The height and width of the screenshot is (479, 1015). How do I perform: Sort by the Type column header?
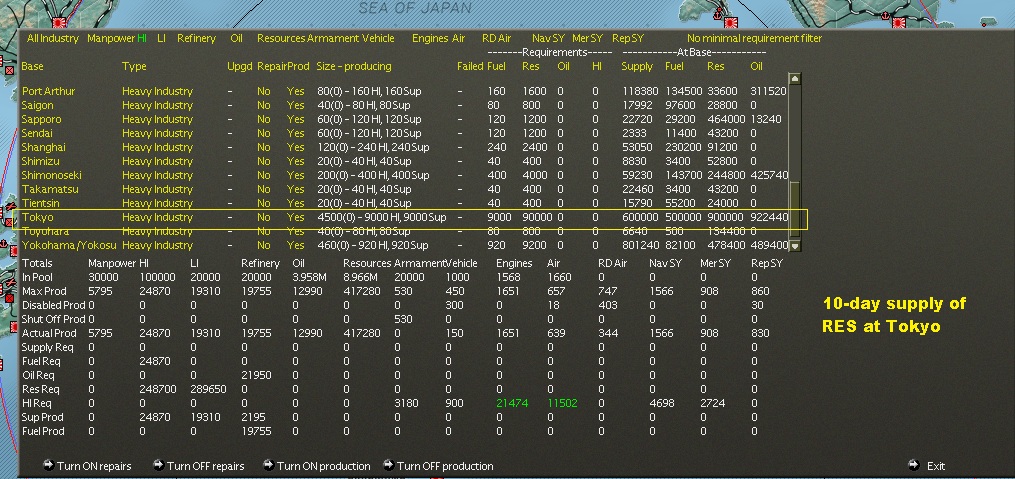point(134,66)
